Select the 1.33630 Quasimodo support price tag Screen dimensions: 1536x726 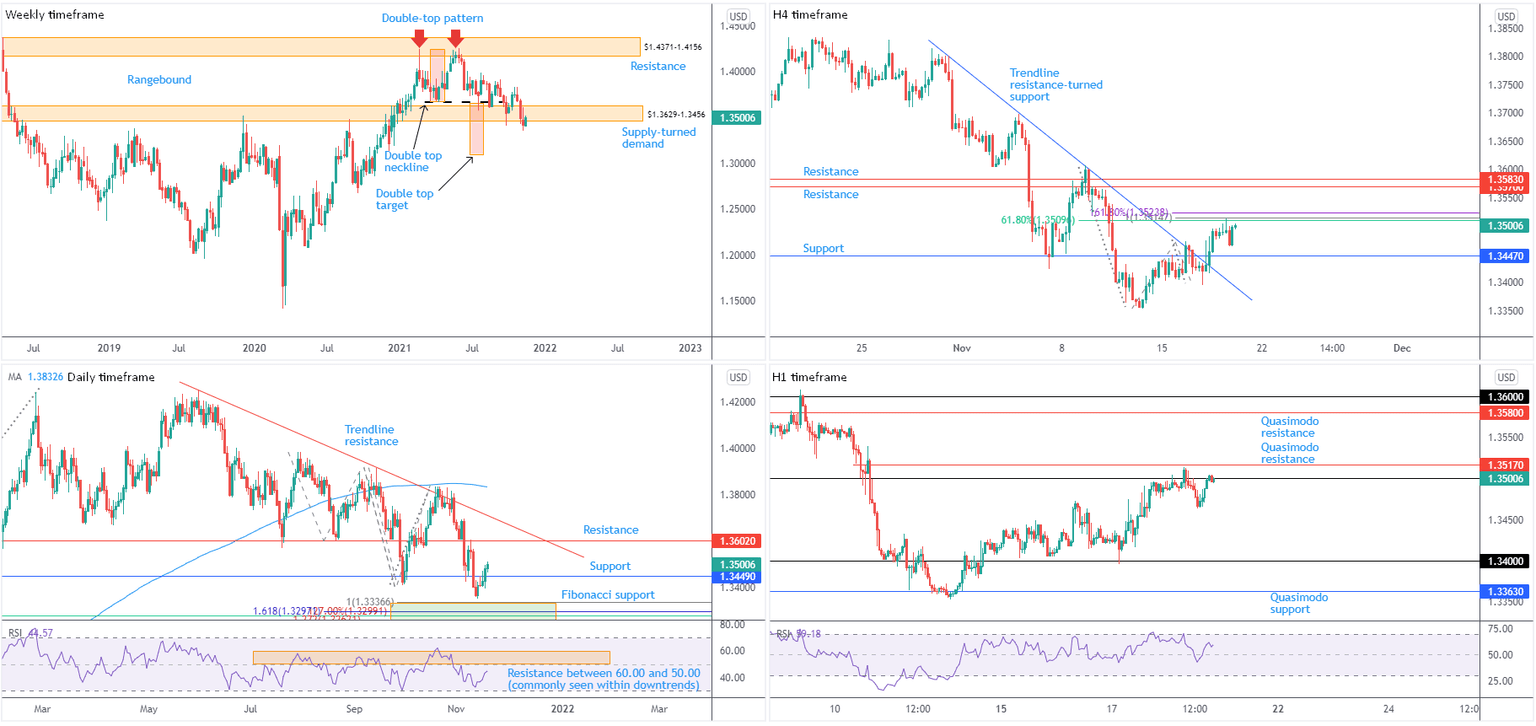click(1505, 592)
